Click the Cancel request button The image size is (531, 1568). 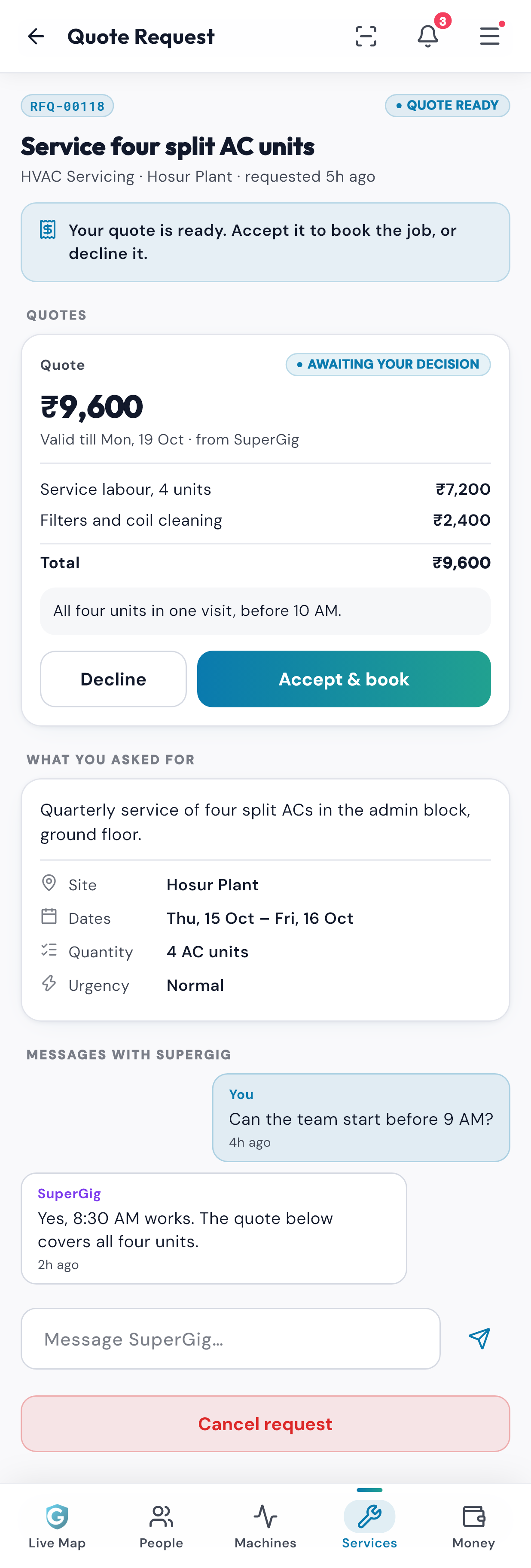tap(265, 1424)
